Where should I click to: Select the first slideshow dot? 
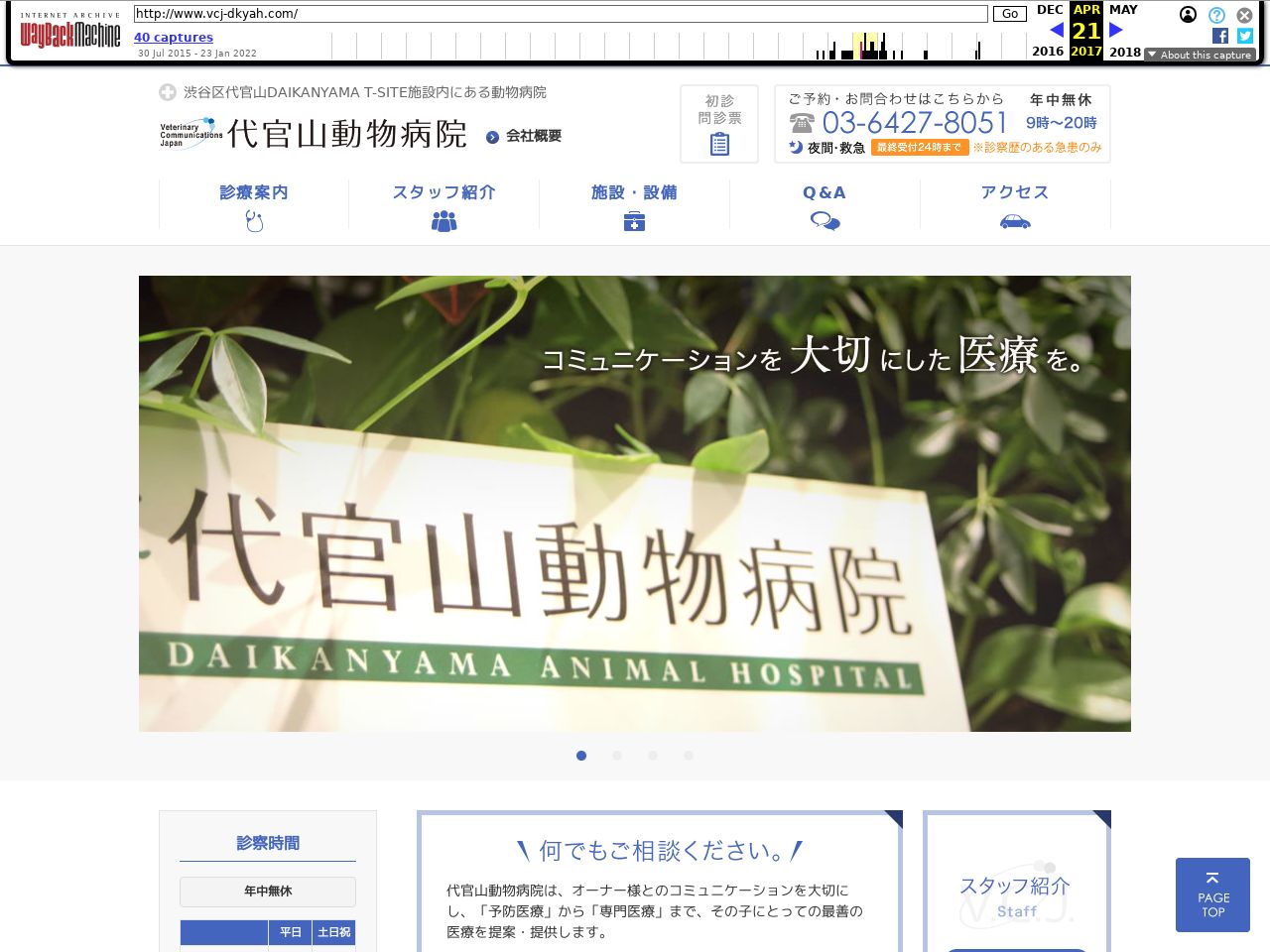pyautogui.click(x=581, y=756)
